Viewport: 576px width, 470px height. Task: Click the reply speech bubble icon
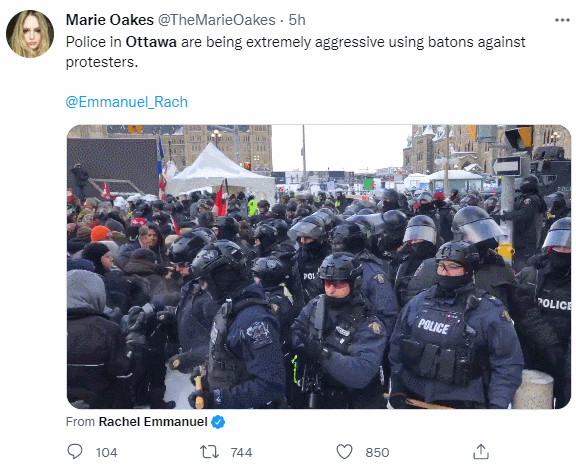75,452
